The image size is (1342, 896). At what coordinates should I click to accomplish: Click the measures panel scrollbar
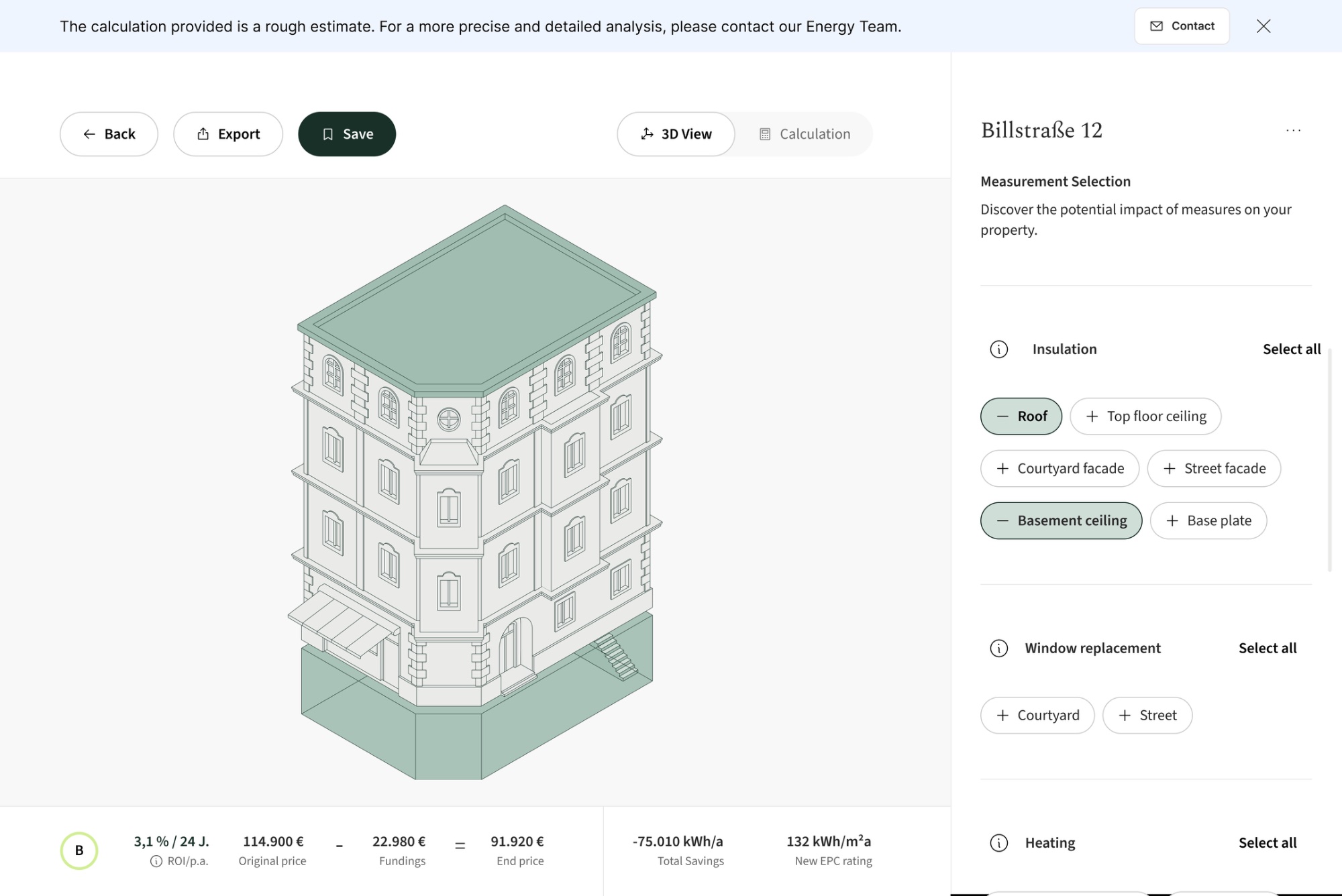tap(1329, 459)
